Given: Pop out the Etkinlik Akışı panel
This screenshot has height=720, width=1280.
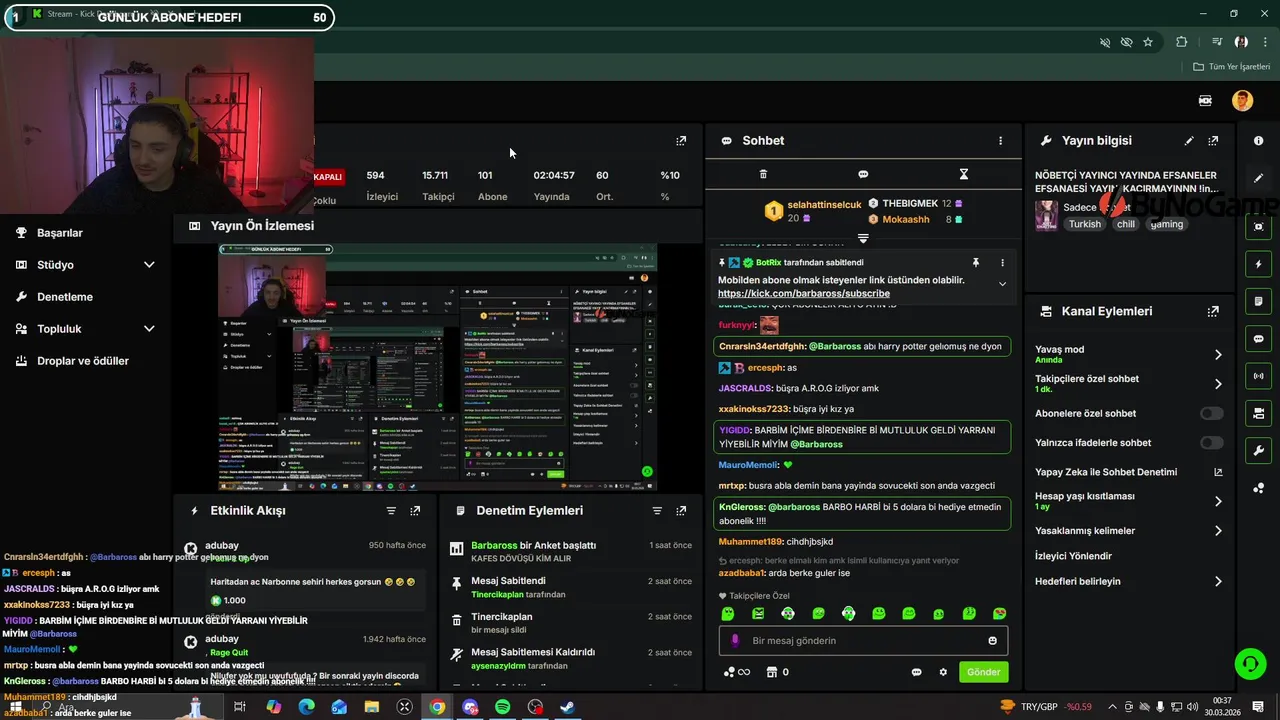Looking at the screenshot, I should [x=415, y=511].
